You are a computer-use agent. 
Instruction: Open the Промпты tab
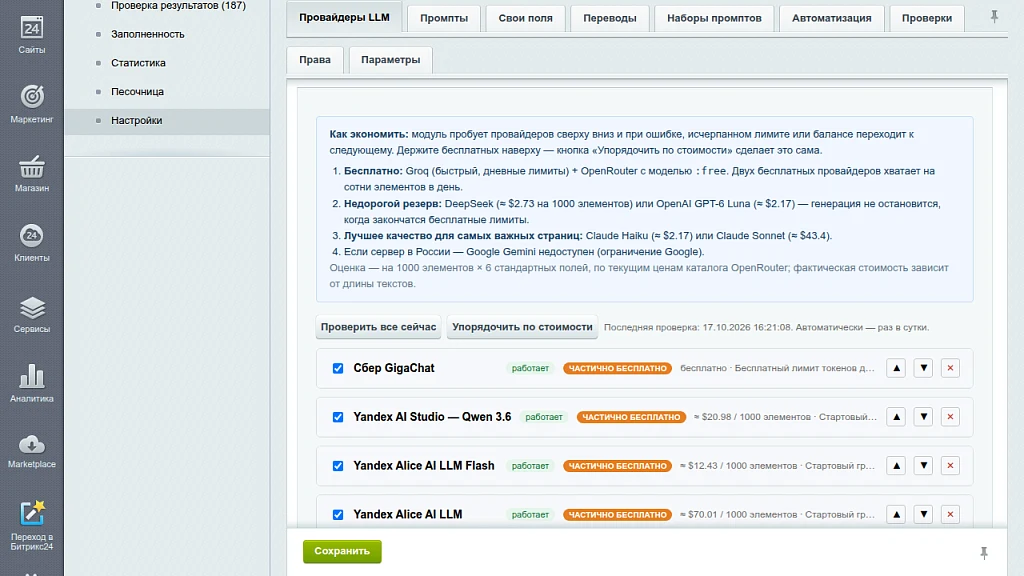(444, 18)
